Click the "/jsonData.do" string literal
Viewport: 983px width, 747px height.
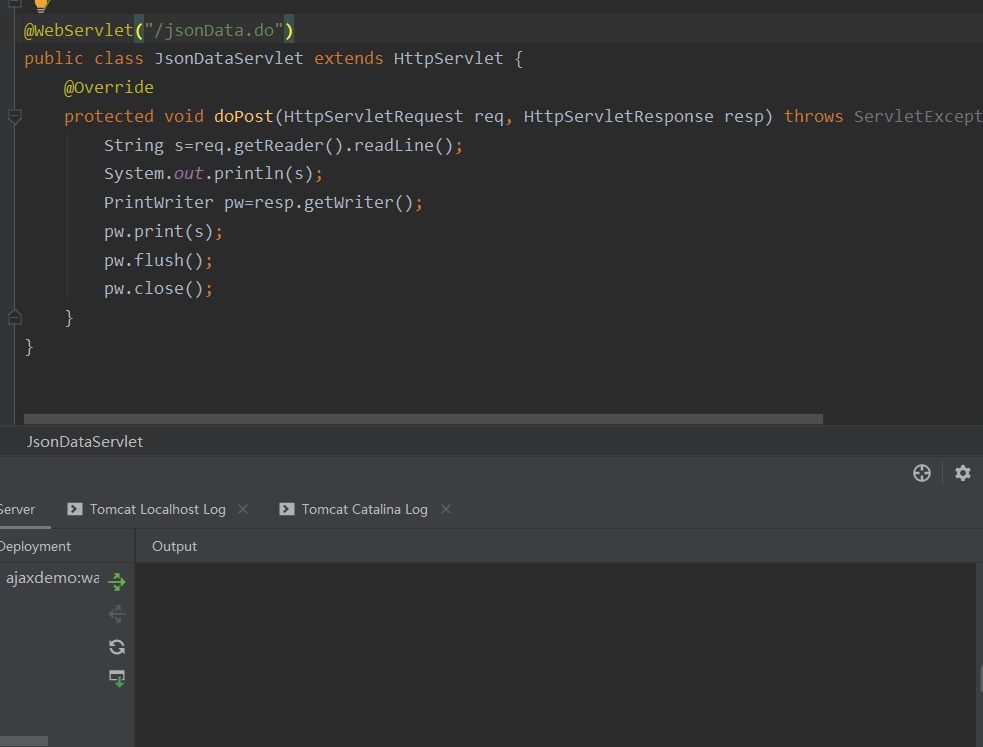214,30
